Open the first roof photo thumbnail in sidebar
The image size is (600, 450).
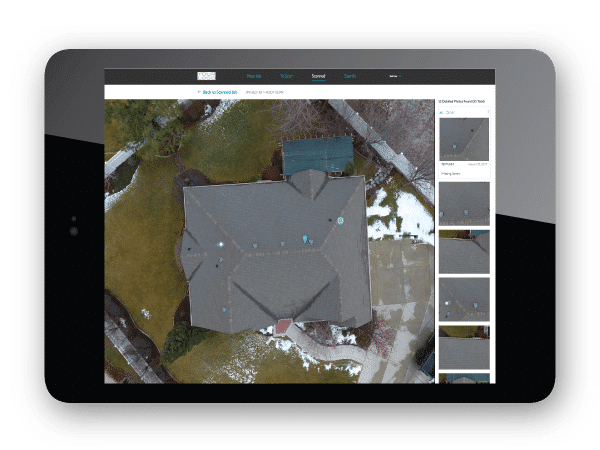[x=464, y=139]
